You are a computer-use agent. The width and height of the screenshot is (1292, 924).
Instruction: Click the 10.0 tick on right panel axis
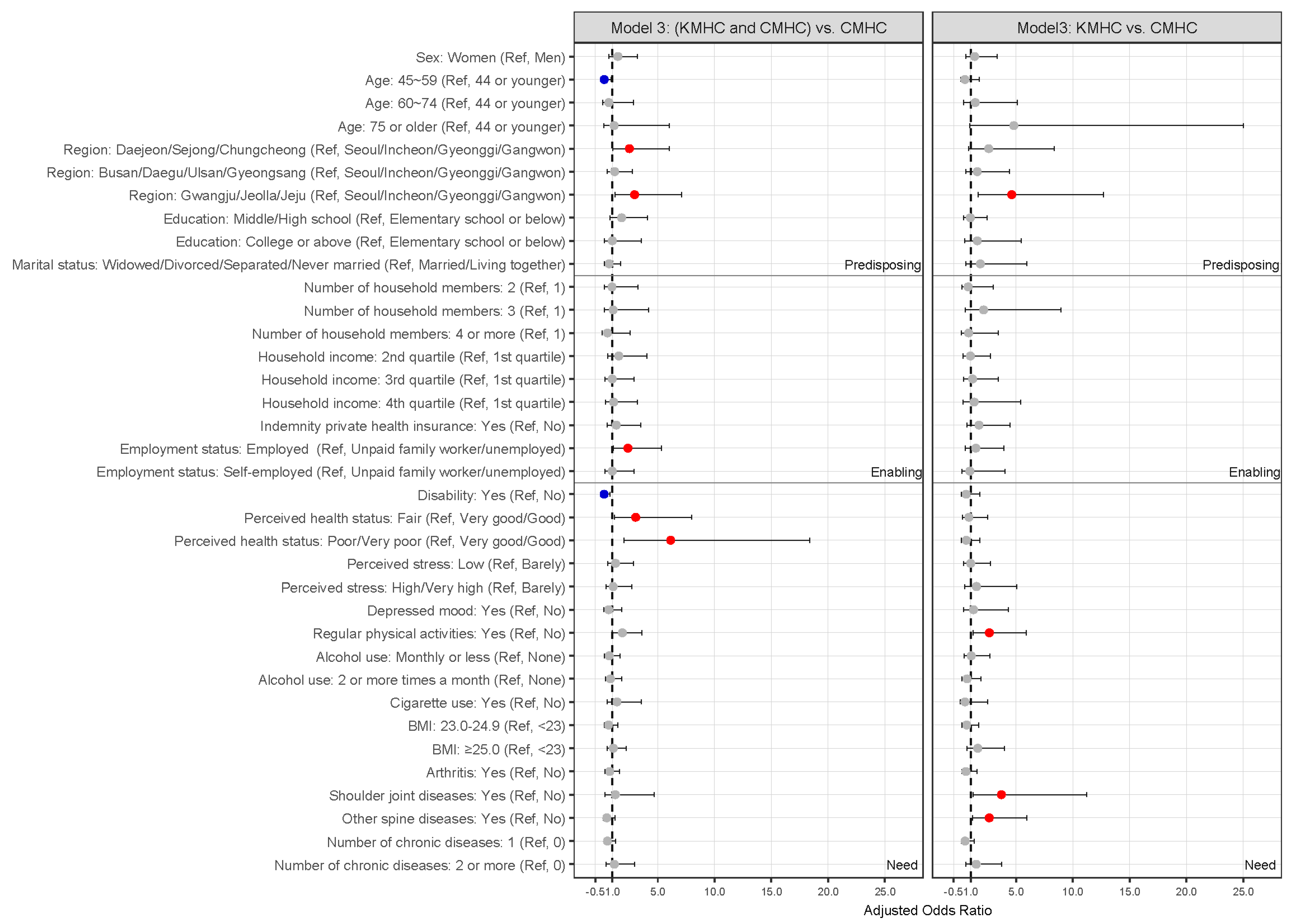pyautogui.click(x=1072, y=892)
